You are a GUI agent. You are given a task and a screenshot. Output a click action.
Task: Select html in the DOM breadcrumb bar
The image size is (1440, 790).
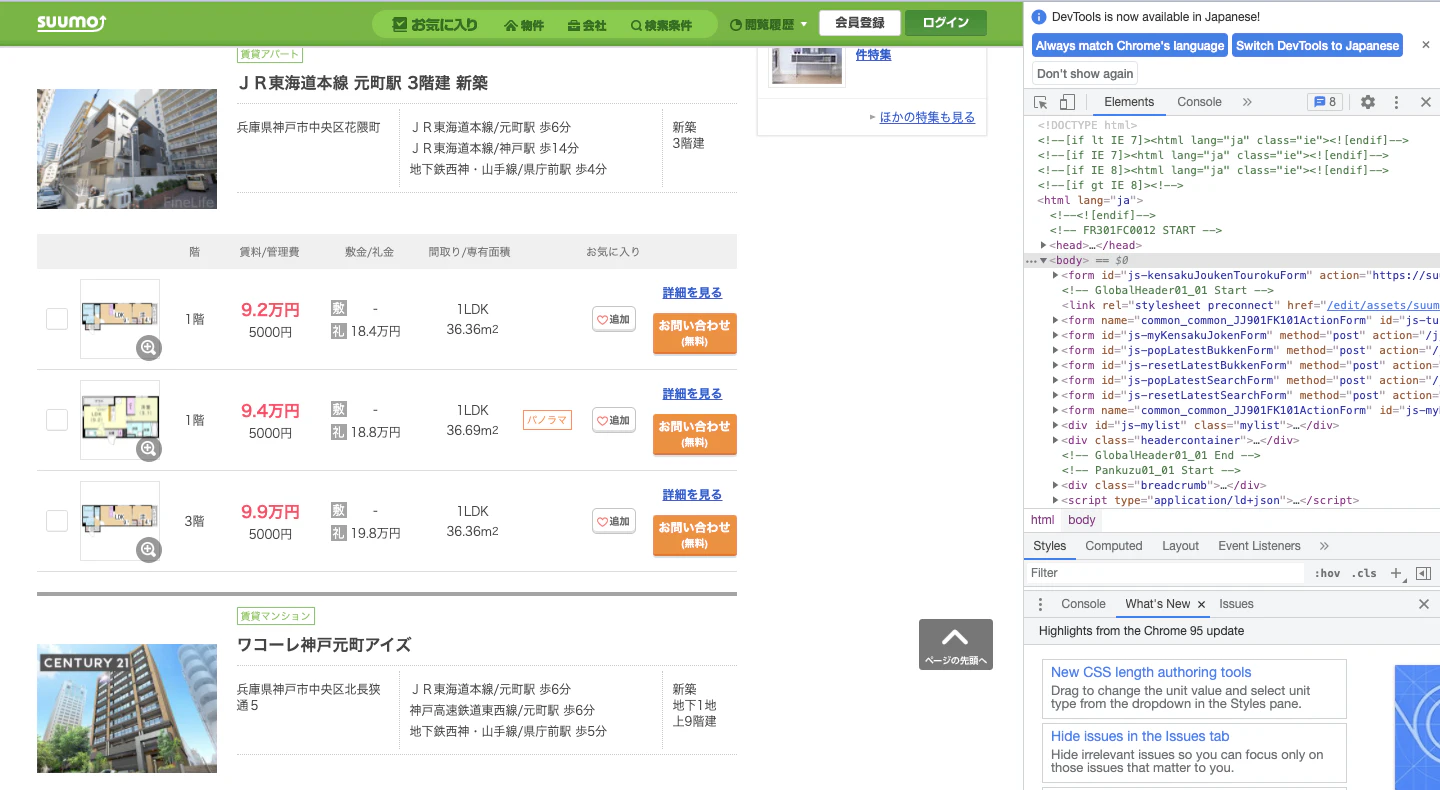click(x=1043, y=520)
